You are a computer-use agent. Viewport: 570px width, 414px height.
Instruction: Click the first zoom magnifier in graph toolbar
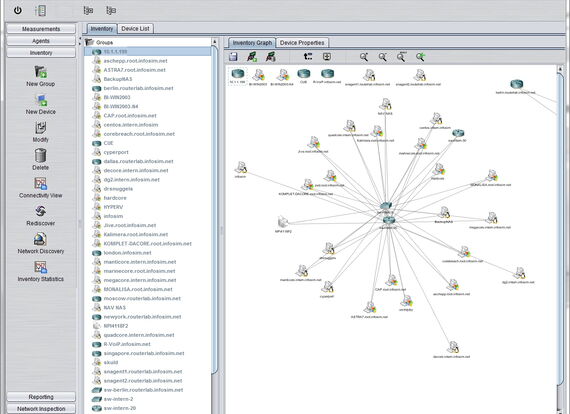click(x=364, y=57)
